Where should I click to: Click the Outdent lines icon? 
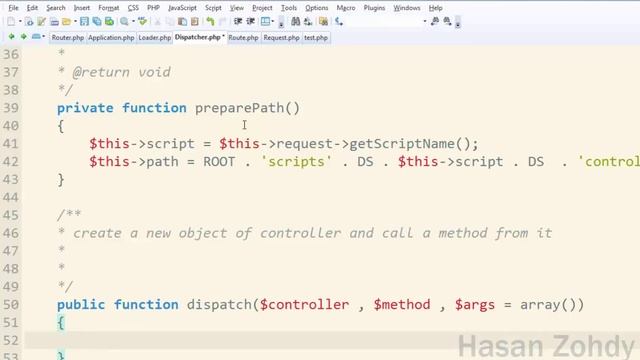pyautogui.click(x=250, y=22)
